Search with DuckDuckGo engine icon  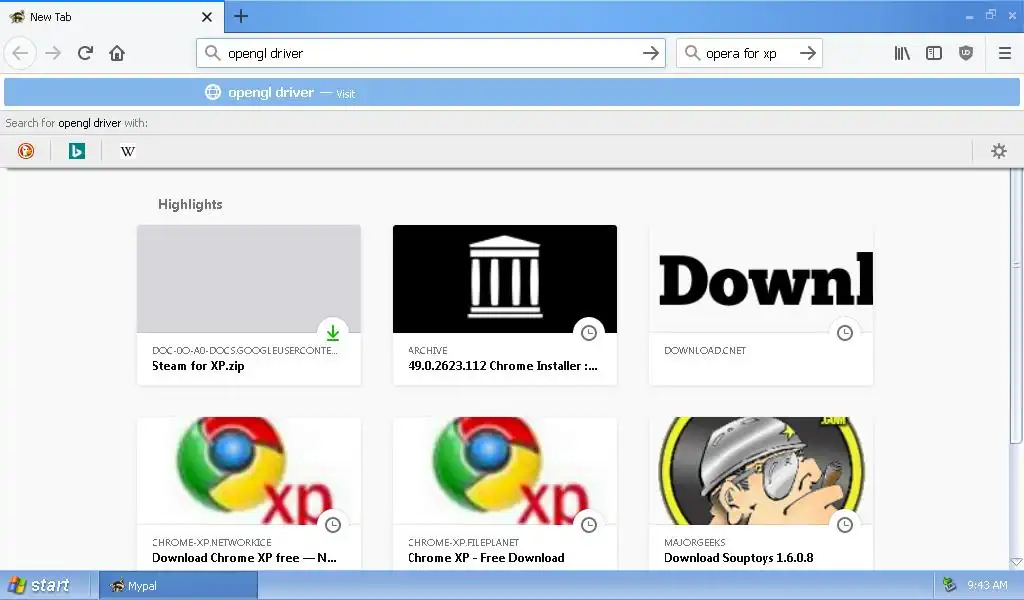[x=26, y=151]
